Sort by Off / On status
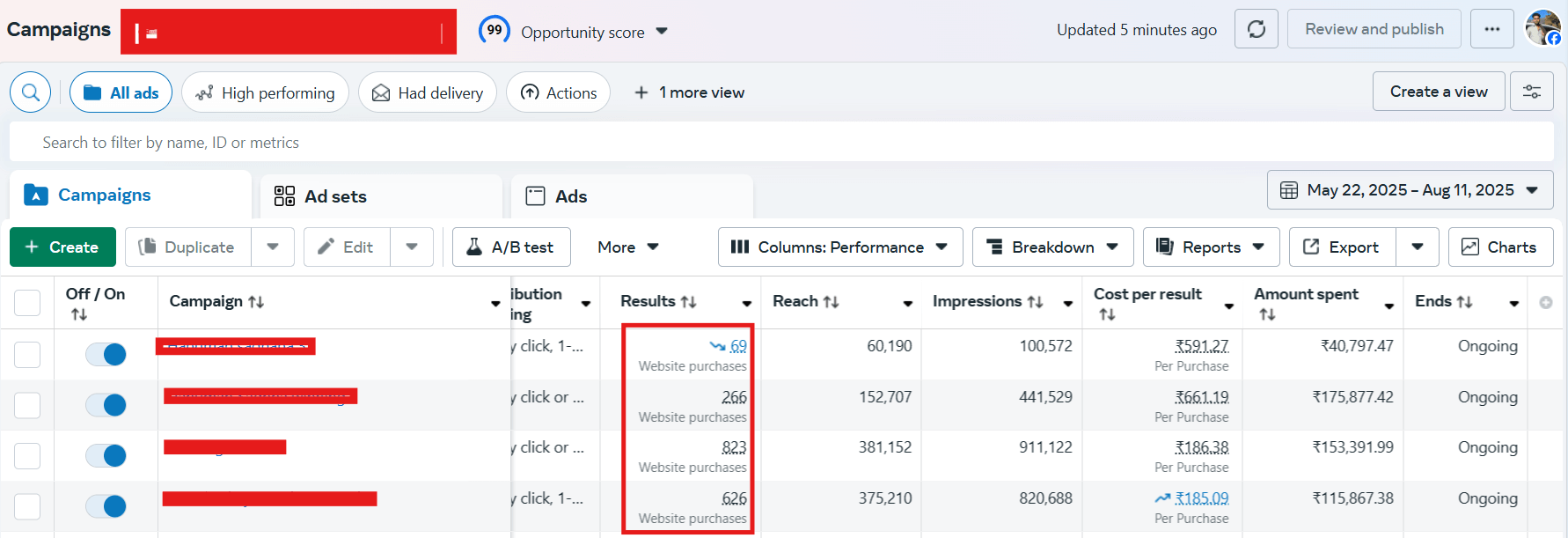Image resolution: width=1568 pixels, height=538 pixels. 79,314
